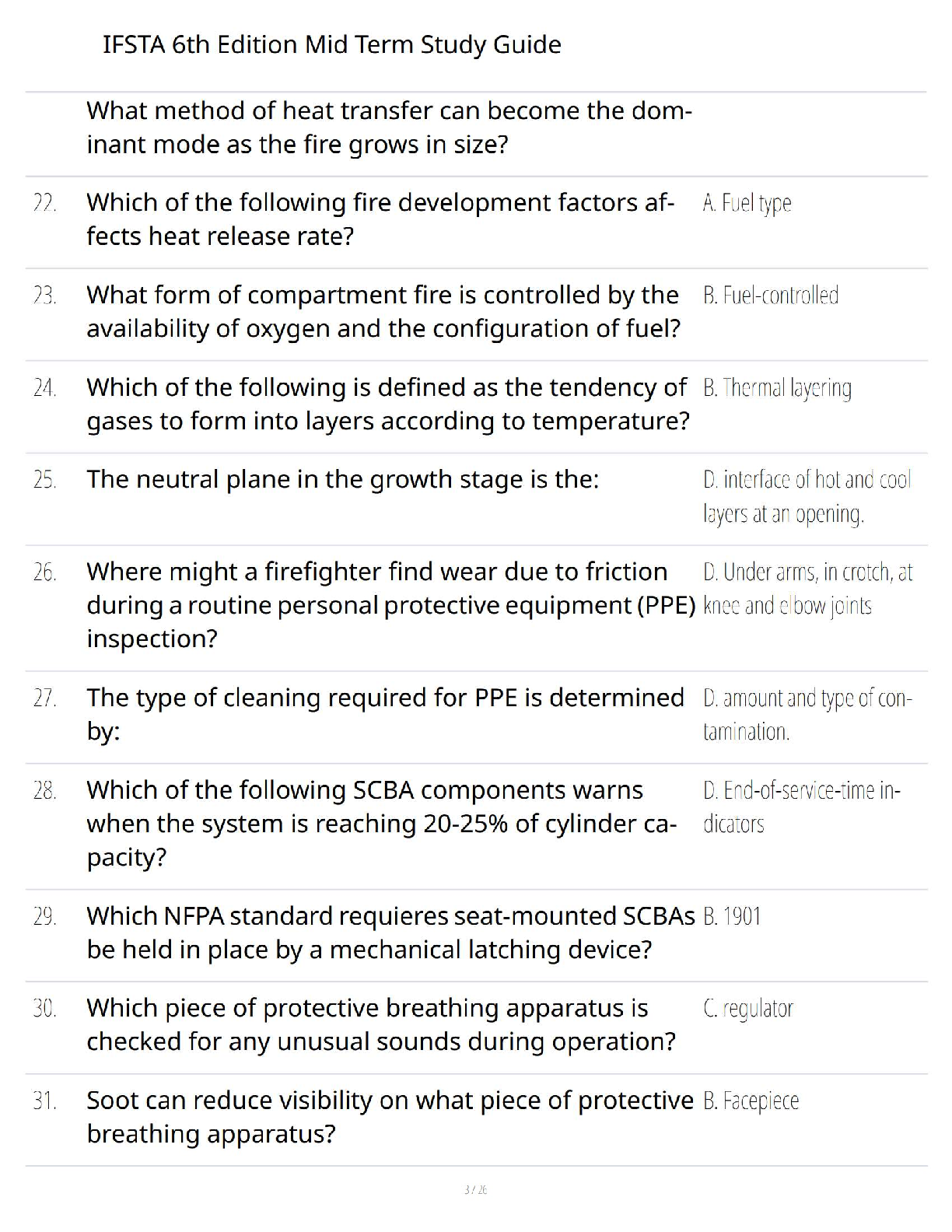The height and width of the screenshot is (1232, 952).
Task: Select question 22 about heat release rate
Action: point(380,219)
